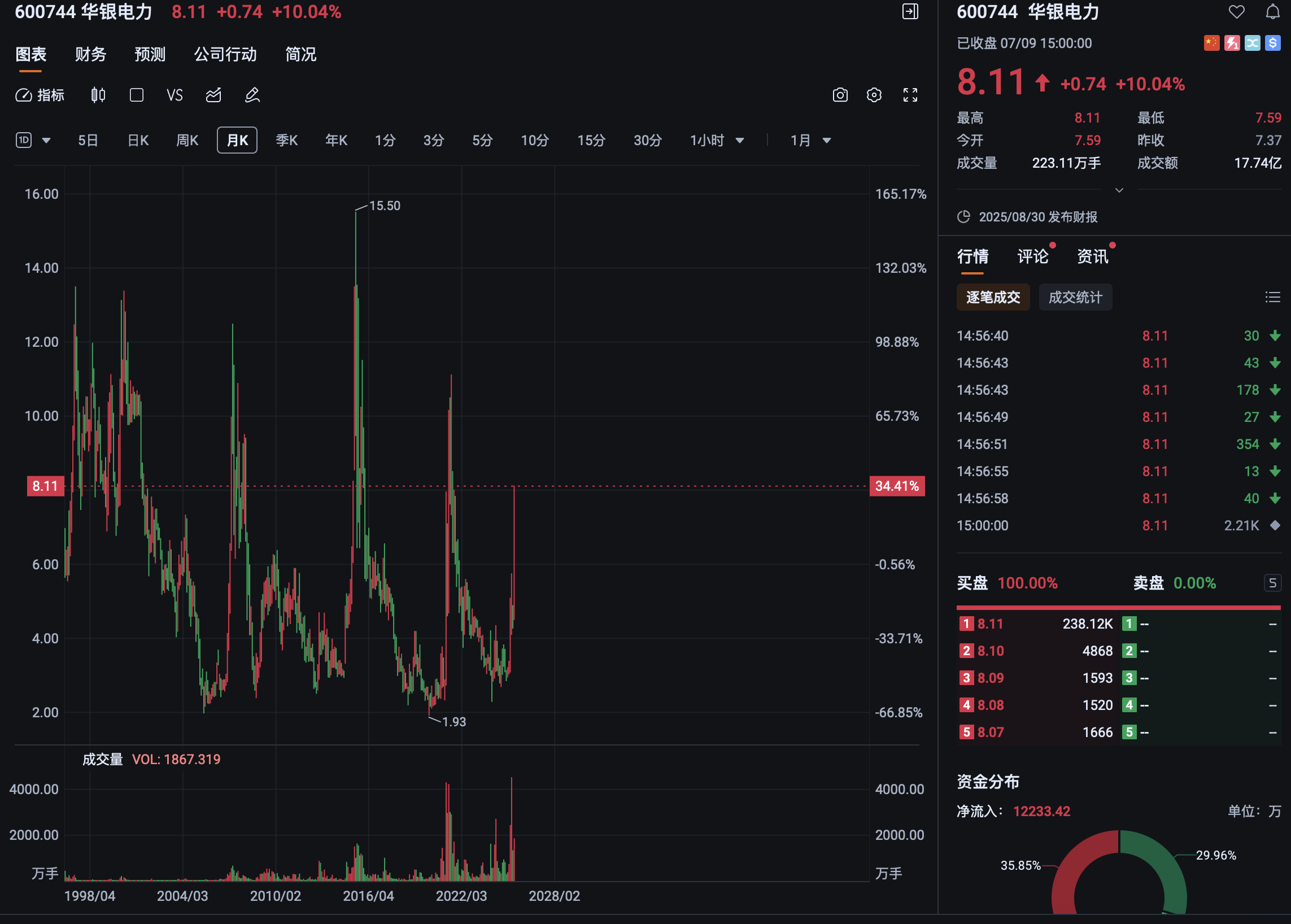Expand more quote details chevron
The image size is (1291, 924).
1119,190
